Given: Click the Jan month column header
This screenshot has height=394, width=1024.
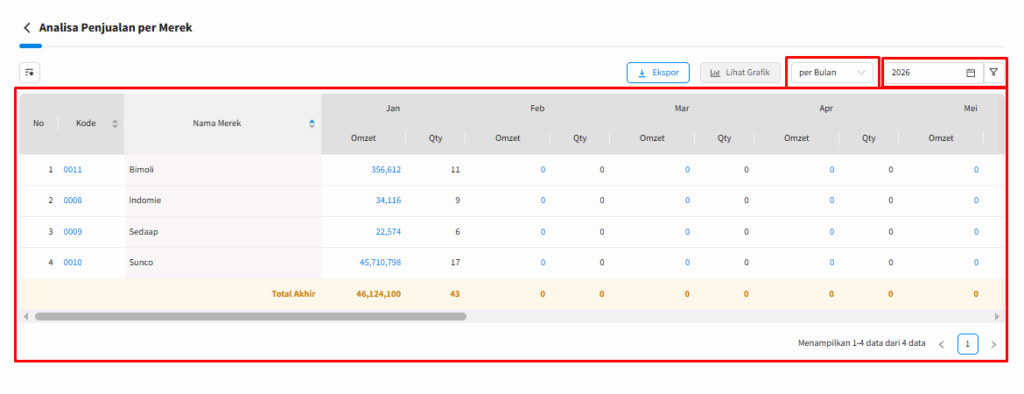Looking at the screenshot, I should coord(393,108).
